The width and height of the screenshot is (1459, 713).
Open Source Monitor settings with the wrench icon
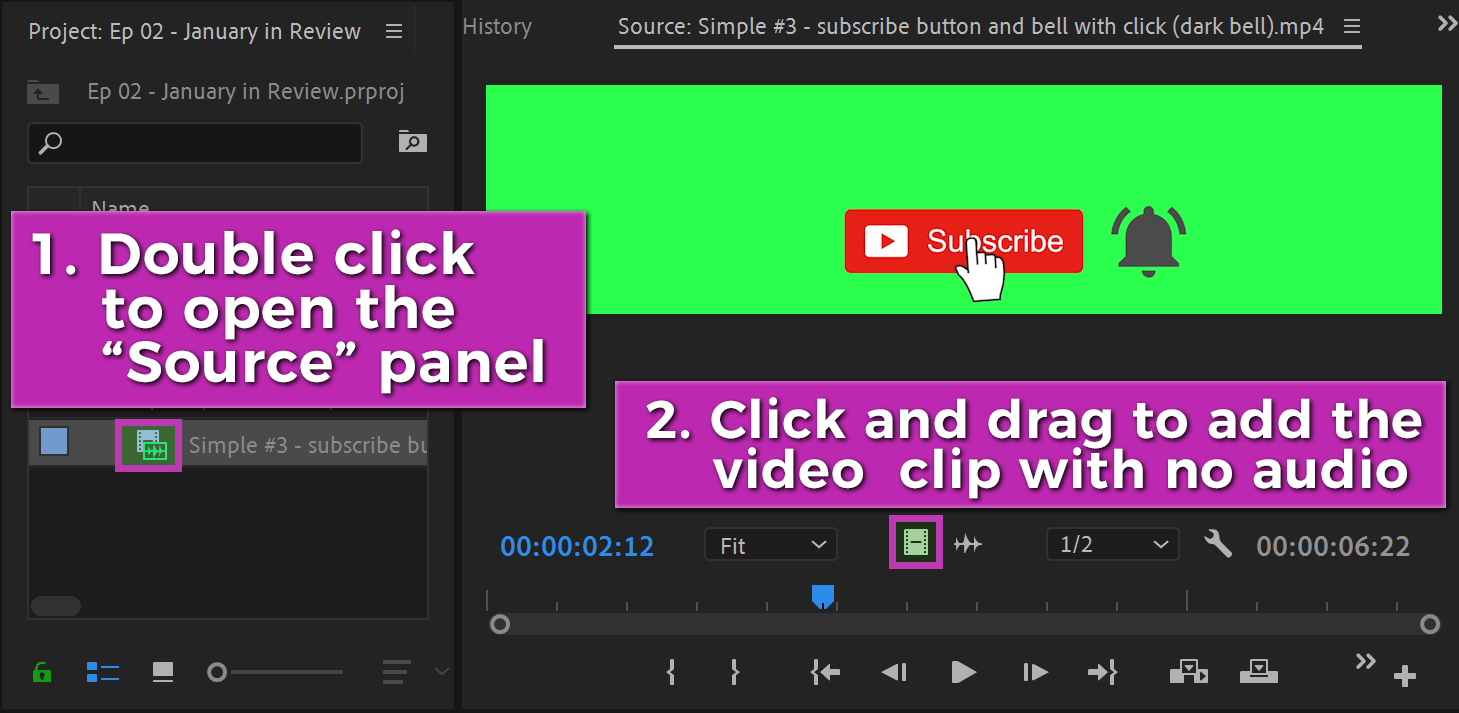[x=1218, y=544]
